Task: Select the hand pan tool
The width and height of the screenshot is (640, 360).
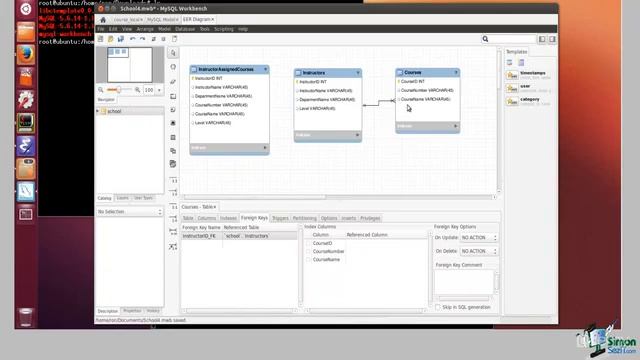Action: [173, 67]
